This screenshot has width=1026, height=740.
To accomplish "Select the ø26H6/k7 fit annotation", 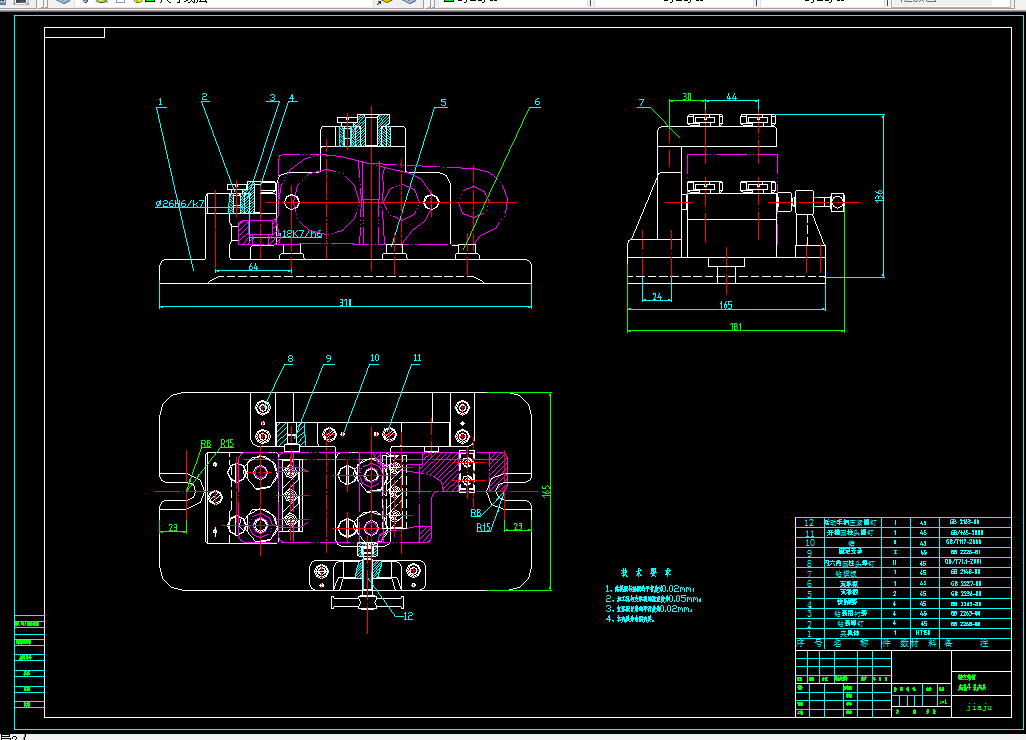I will tap(180, 203).
